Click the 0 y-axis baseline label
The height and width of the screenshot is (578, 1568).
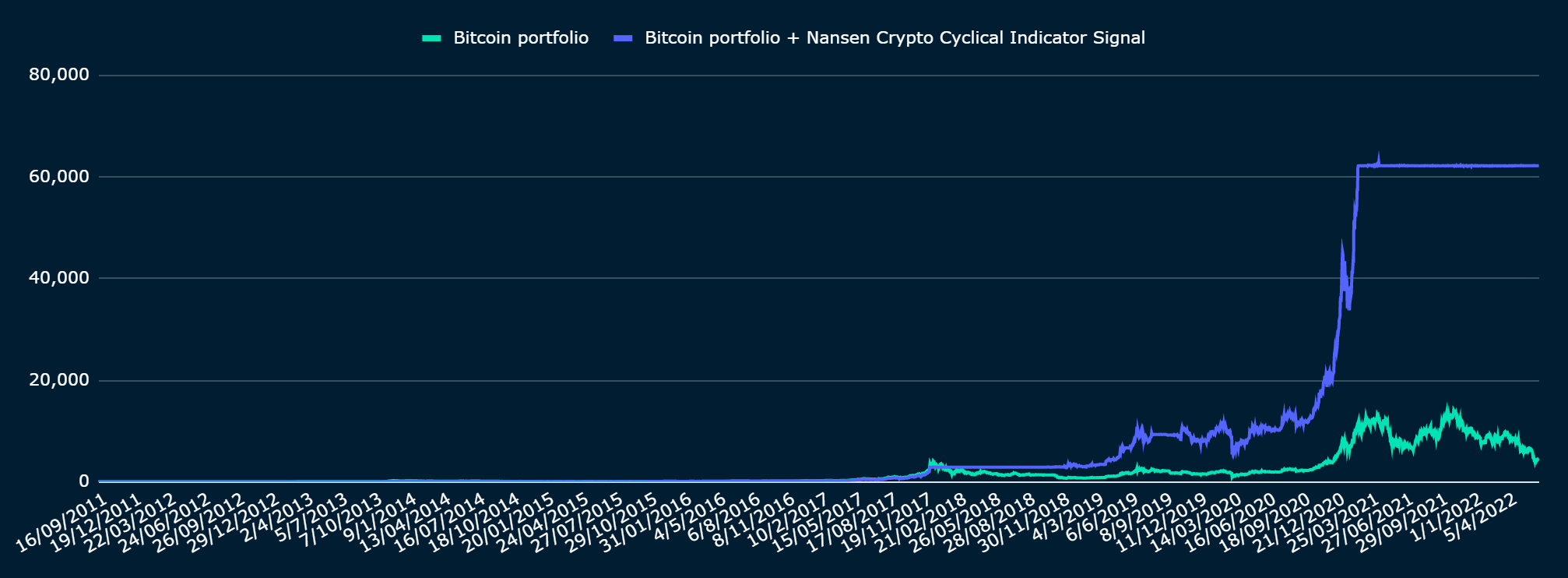coord(84,481)
